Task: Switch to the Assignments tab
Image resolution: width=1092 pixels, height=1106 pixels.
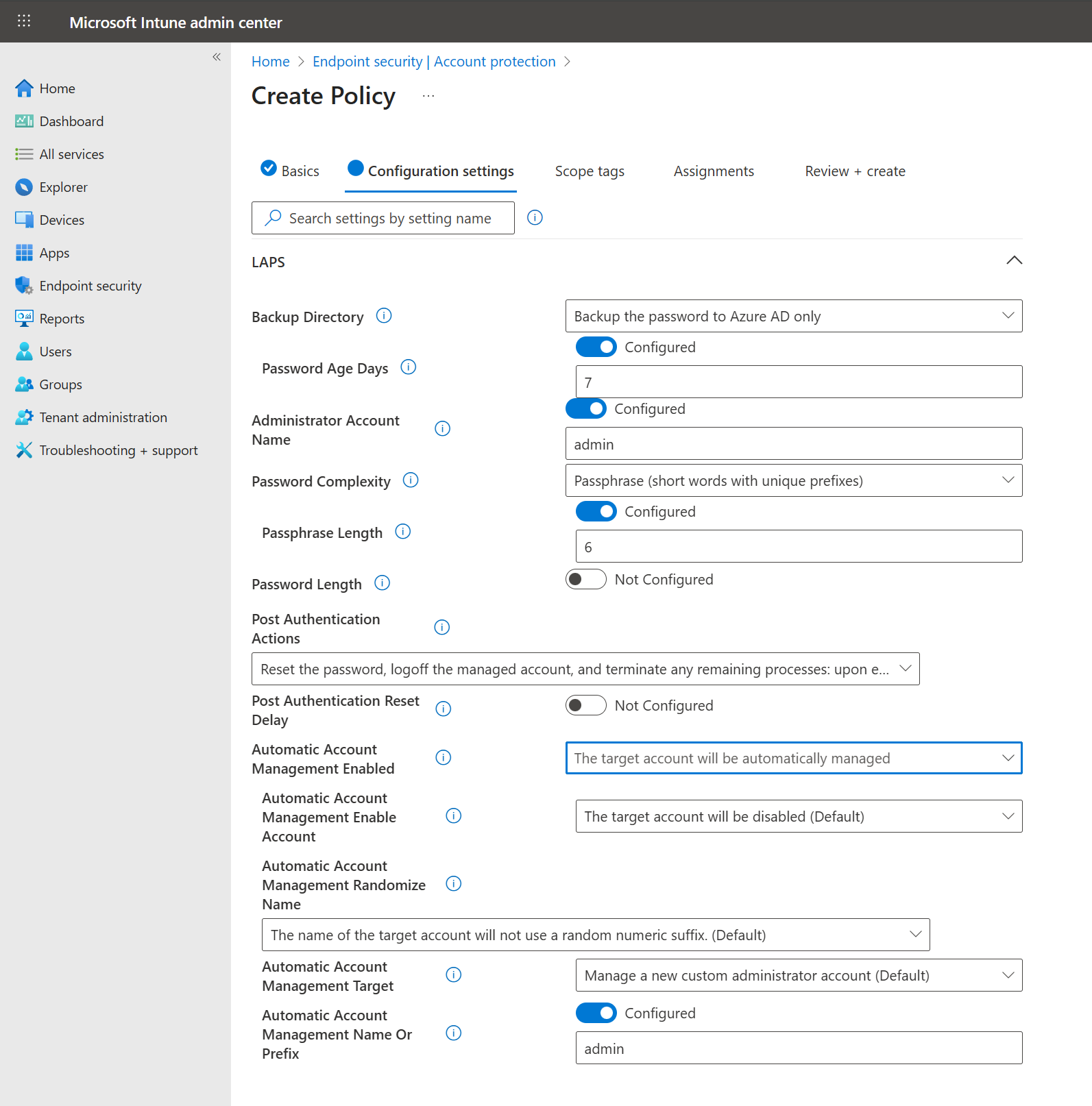Action: (x=714, y=171)
